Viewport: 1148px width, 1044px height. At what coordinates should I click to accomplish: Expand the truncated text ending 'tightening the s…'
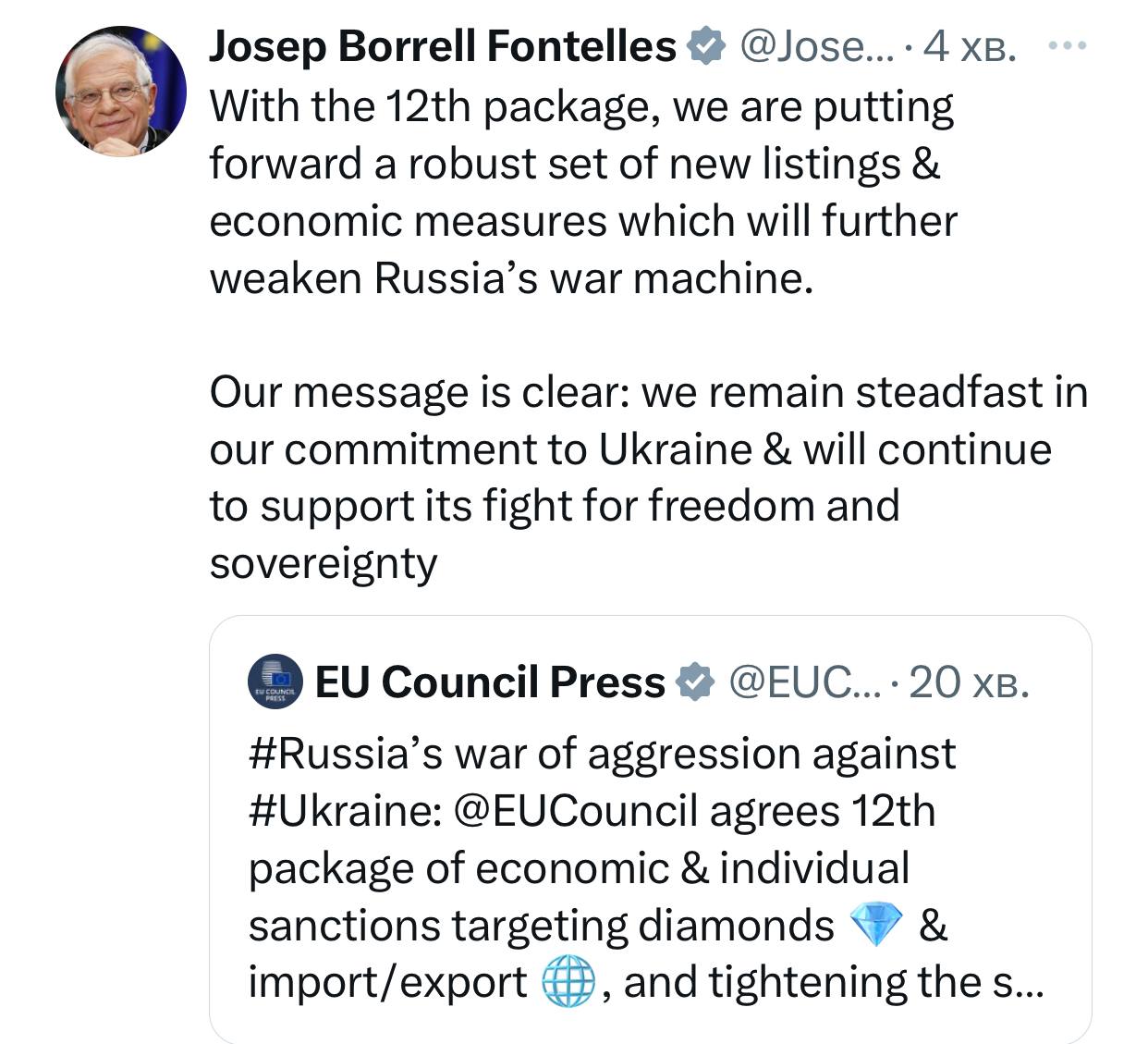click(1015, 983)
